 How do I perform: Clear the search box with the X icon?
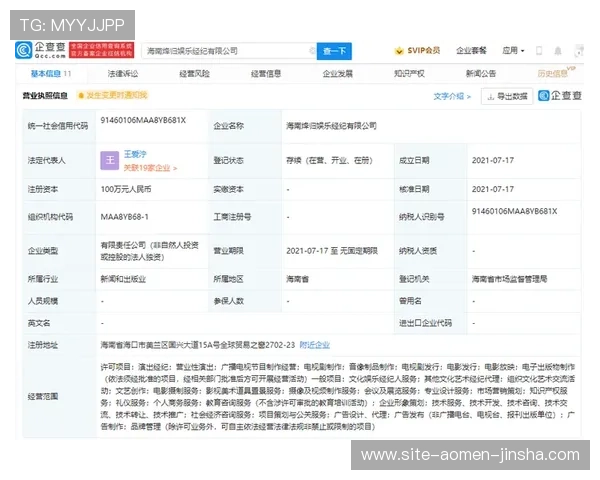312,51
